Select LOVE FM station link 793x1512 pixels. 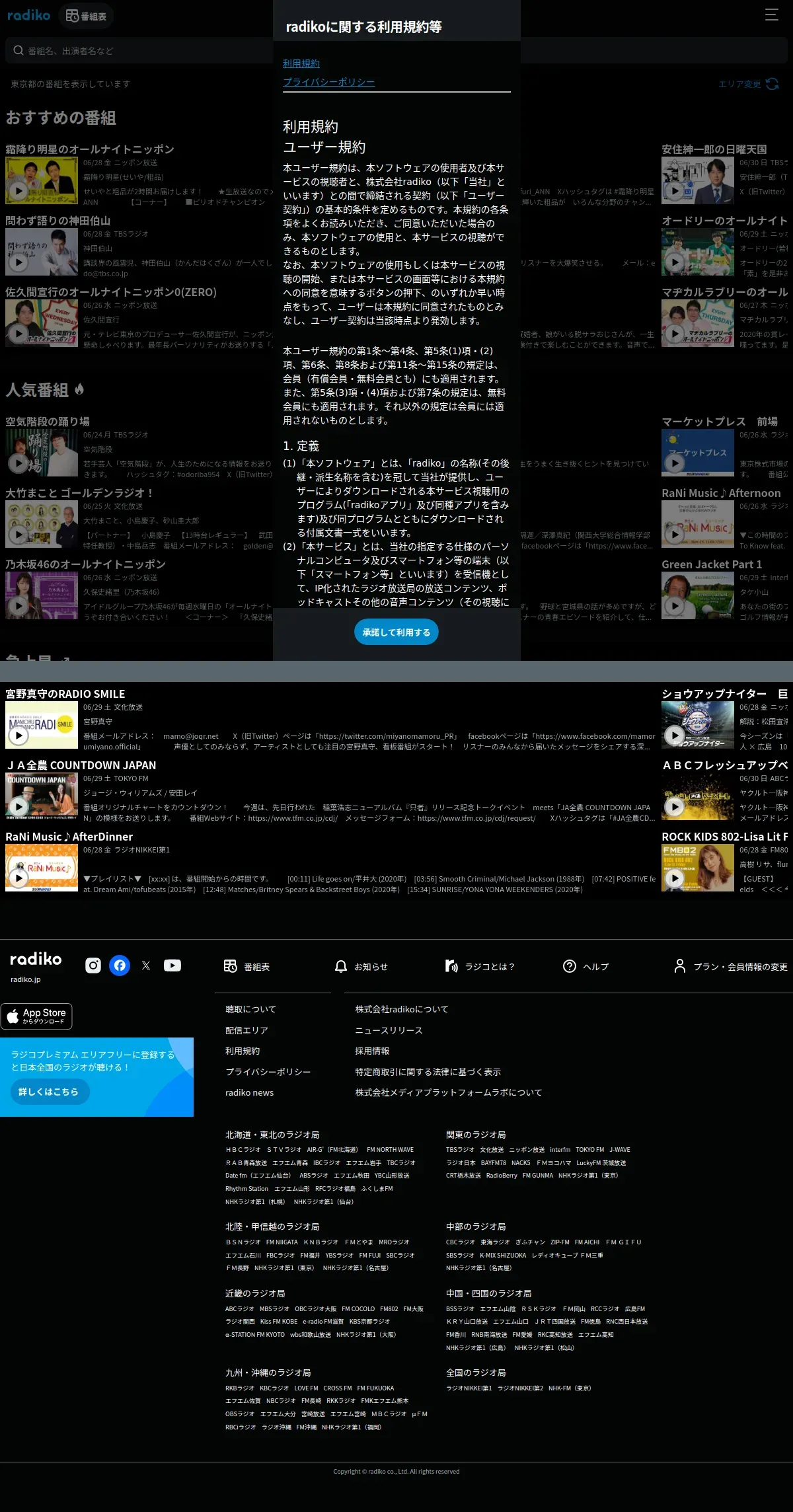pos(306,1388)
